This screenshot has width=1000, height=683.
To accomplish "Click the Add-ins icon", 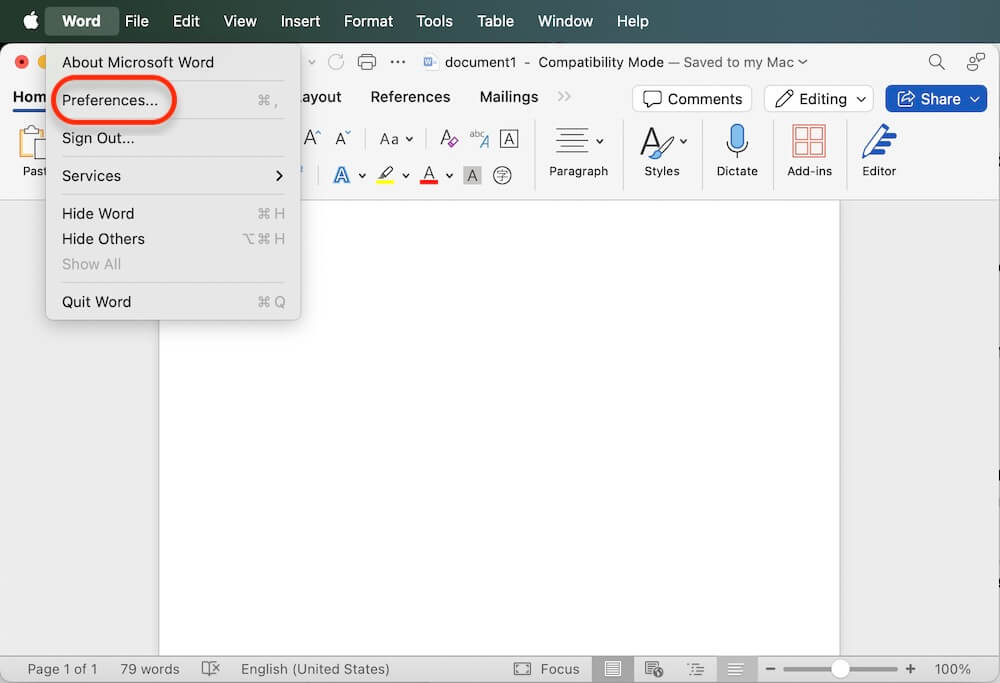I will pos(809,152).
